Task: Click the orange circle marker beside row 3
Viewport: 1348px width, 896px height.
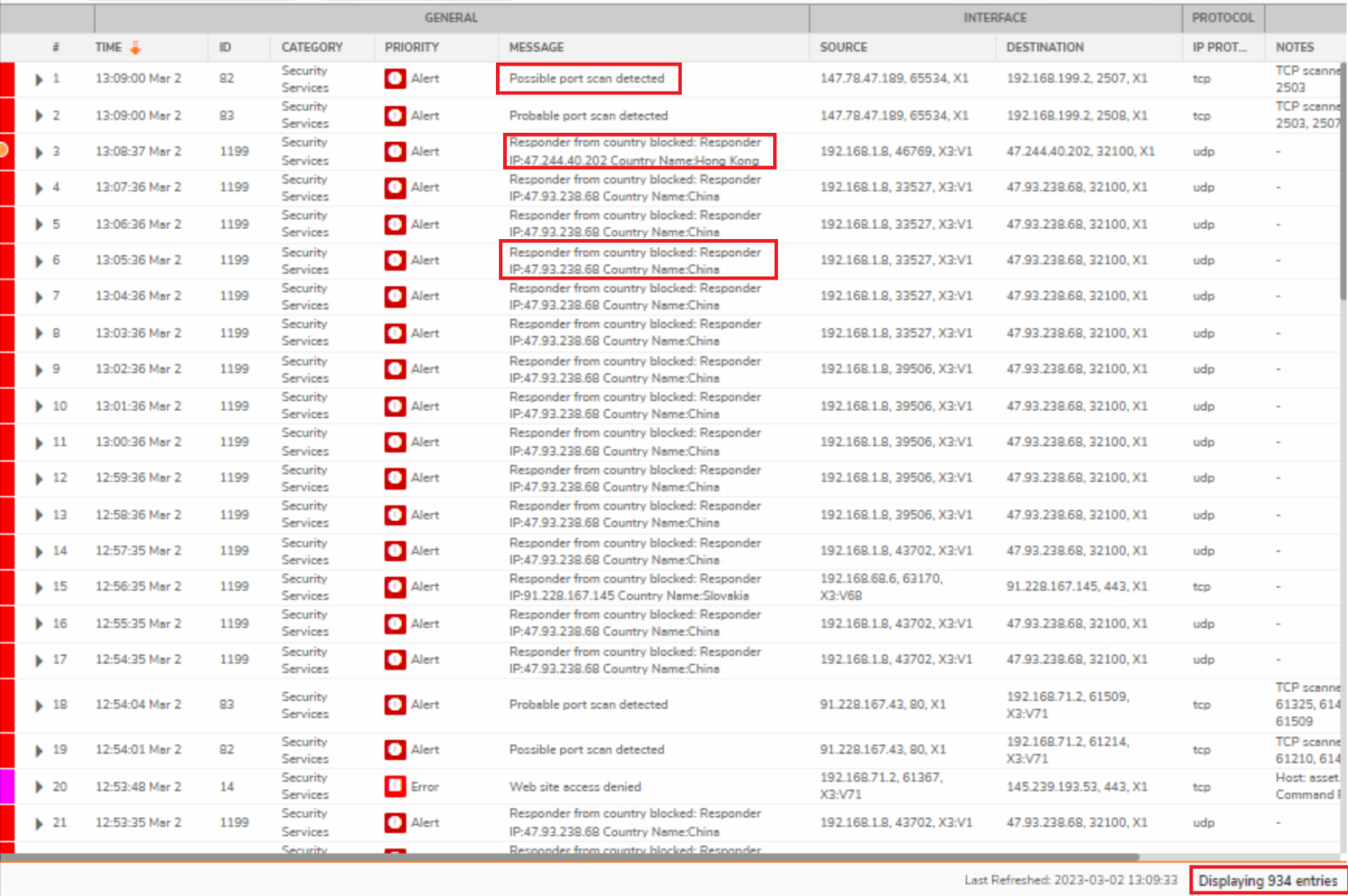Action: pos(4,149)
